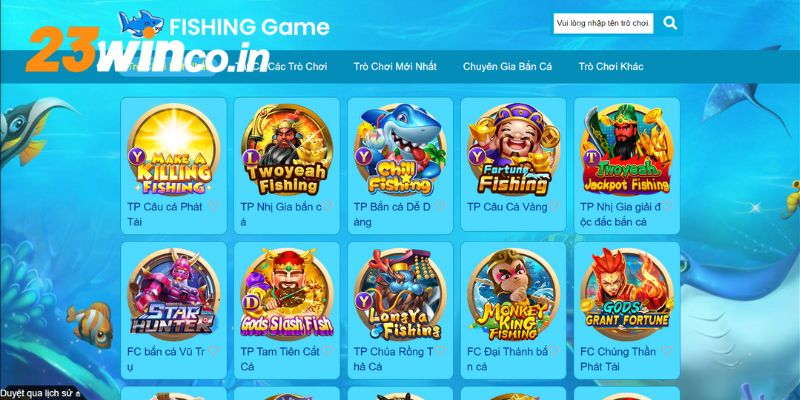Open Trò Chơi Mới Nhất tab
This screenshot has width=800, height=400.
click(395, 66)
